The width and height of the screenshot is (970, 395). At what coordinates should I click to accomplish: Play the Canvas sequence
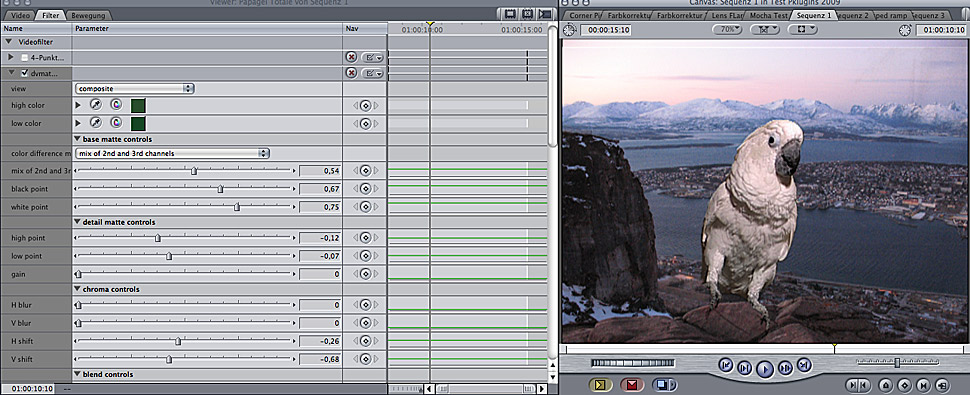click(765, 370)
